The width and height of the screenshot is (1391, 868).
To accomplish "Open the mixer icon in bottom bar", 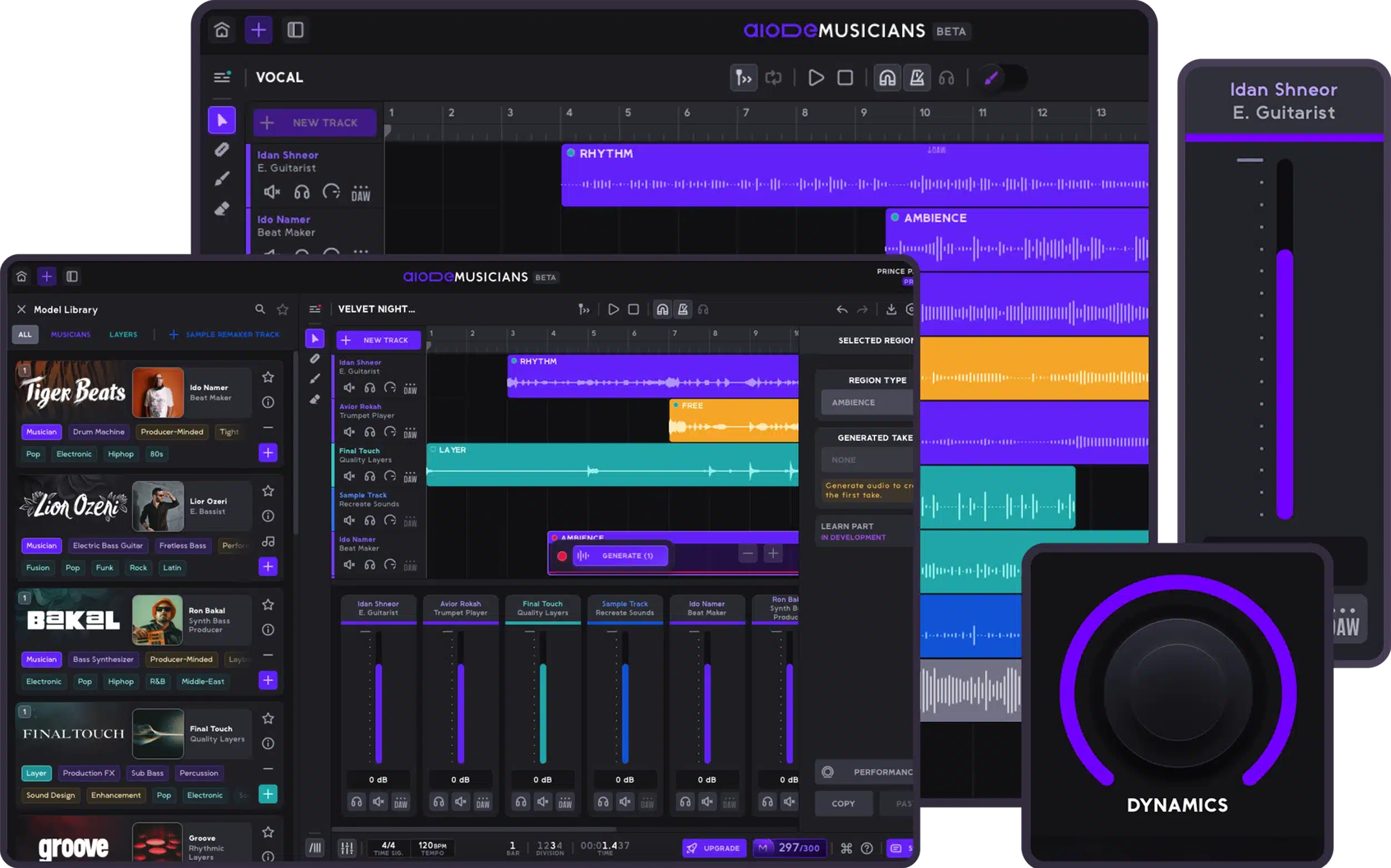I will [x=347, y=848].
